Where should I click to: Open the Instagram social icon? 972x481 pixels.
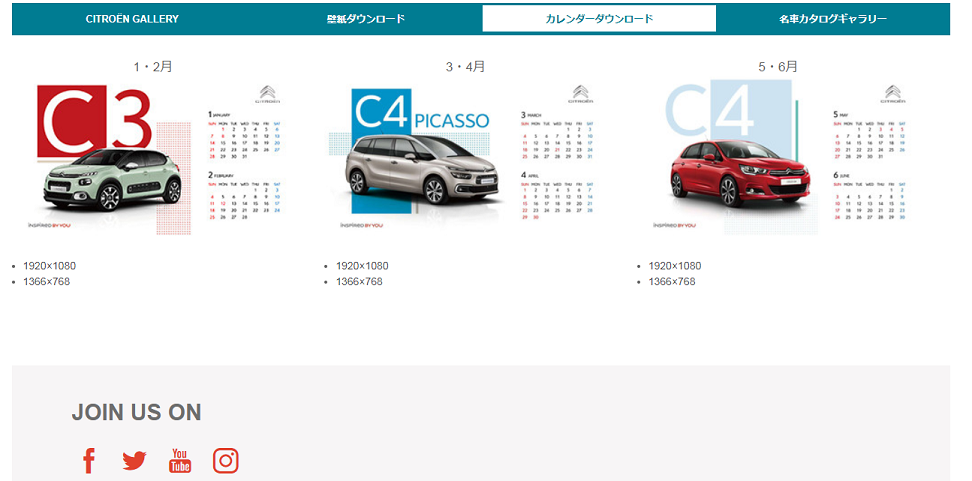click(226, 460)
